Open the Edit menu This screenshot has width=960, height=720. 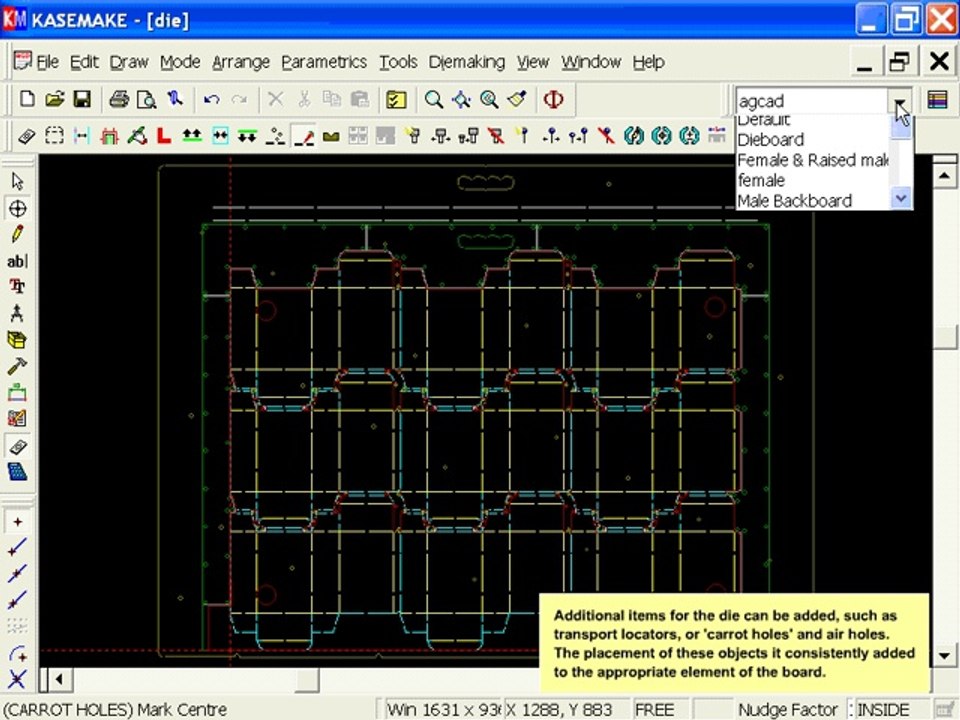click(x=84, y=62)
